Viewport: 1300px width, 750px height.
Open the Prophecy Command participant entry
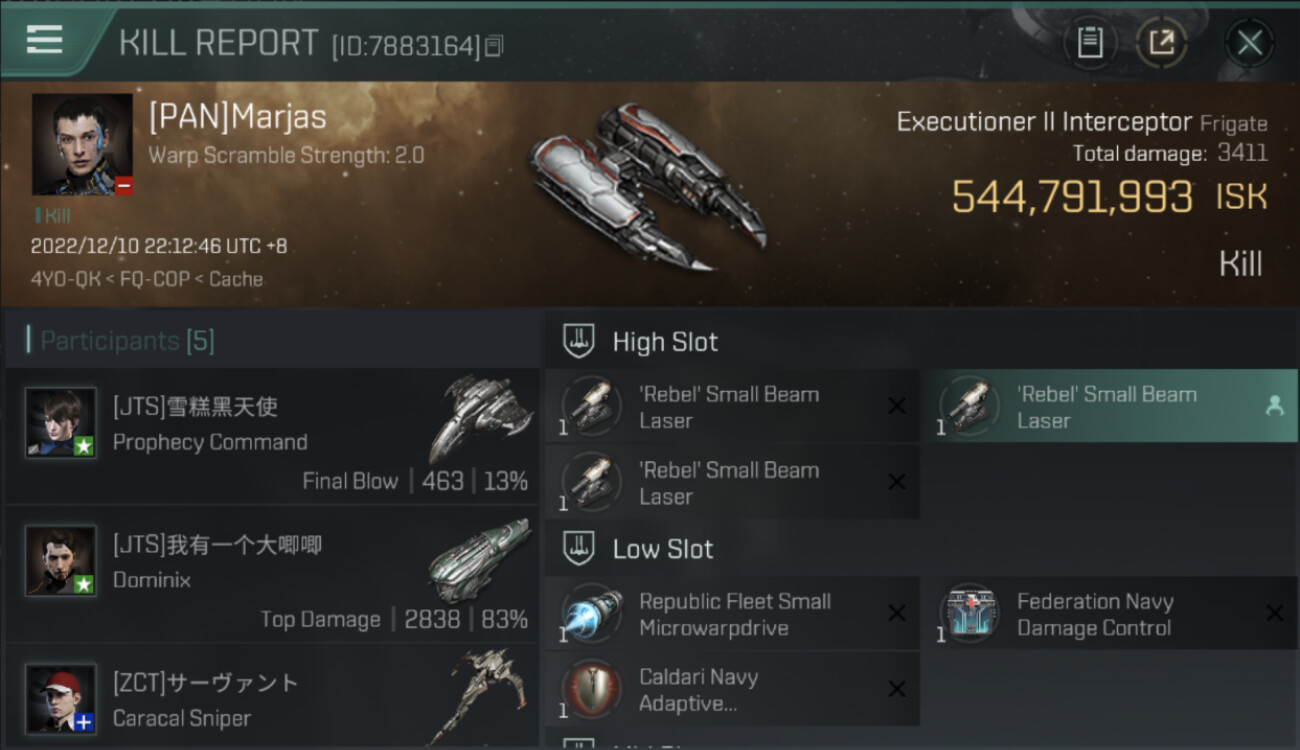(273, 436)
